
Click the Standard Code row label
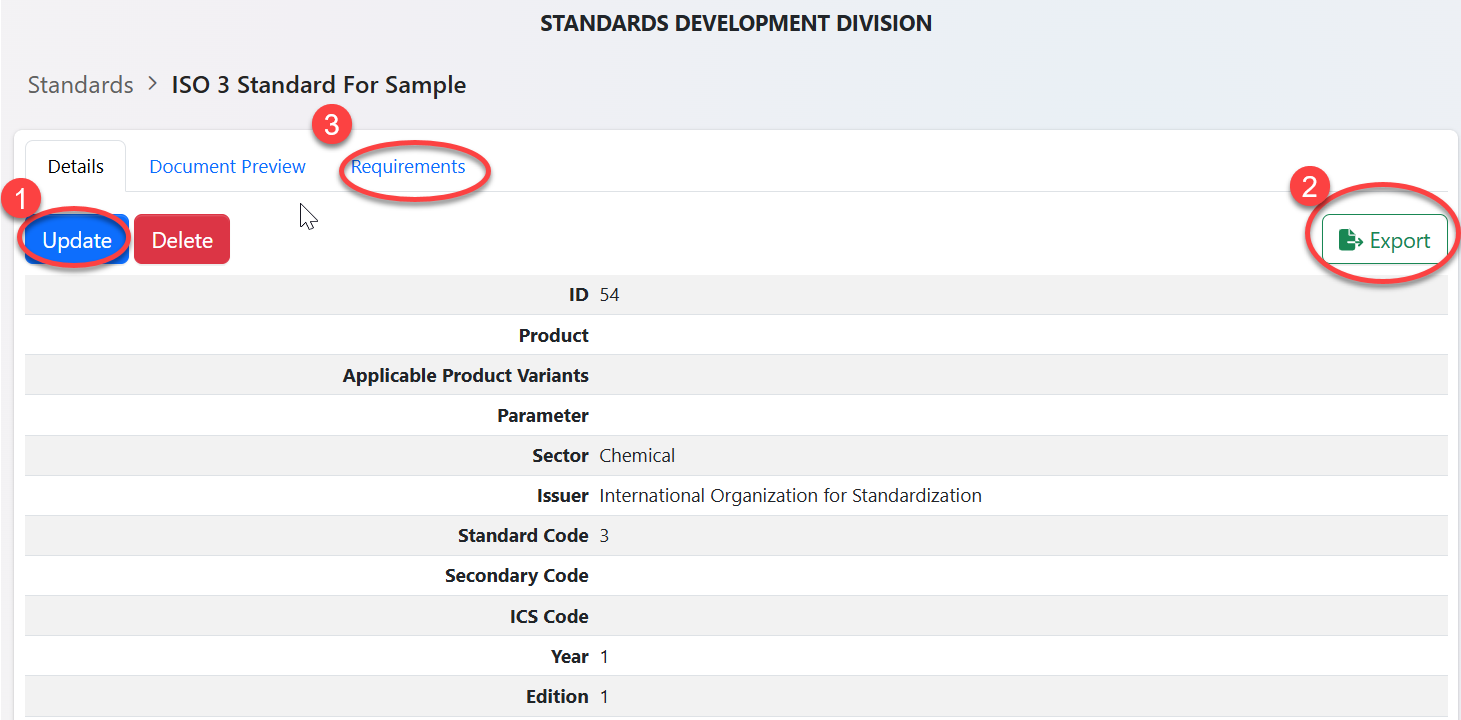pos(522,536)
